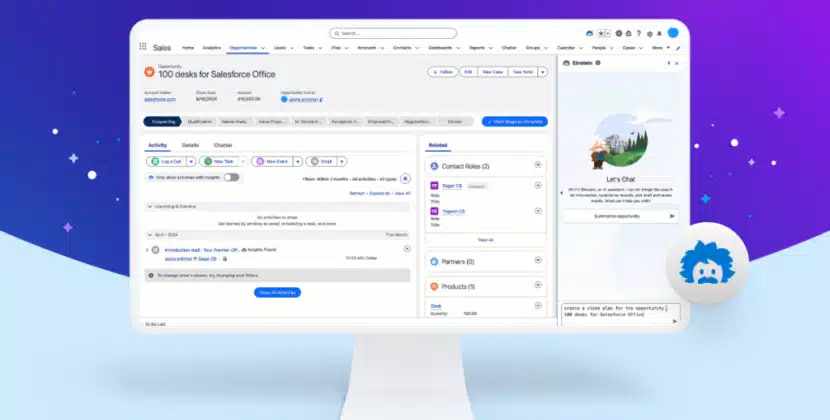Click the Edit button

coord(468,72)
